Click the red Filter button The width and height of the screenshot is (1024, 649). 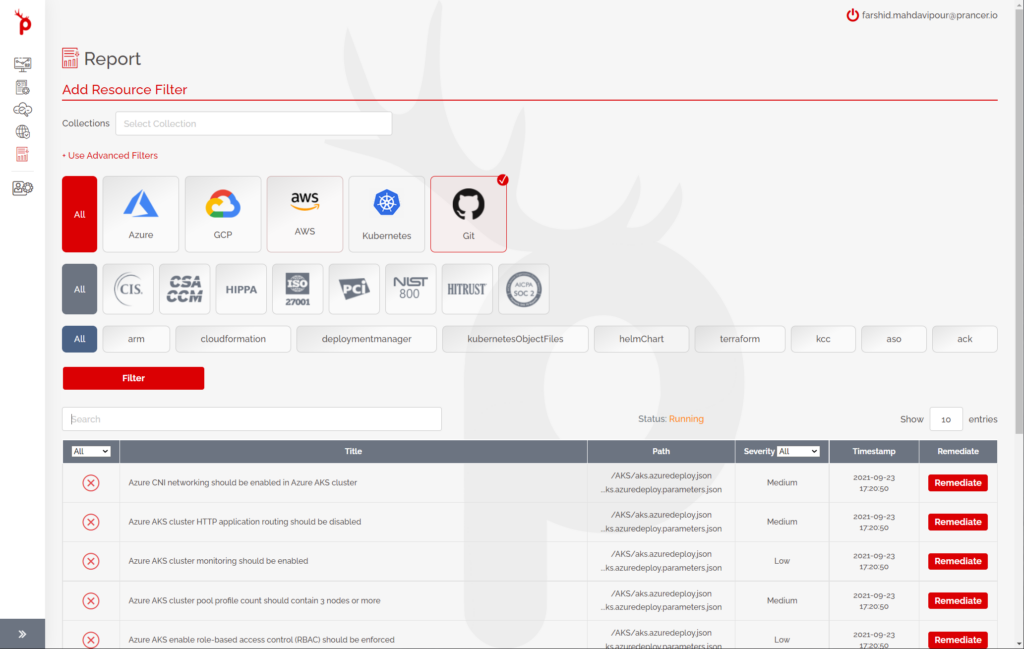click(133, 378)
